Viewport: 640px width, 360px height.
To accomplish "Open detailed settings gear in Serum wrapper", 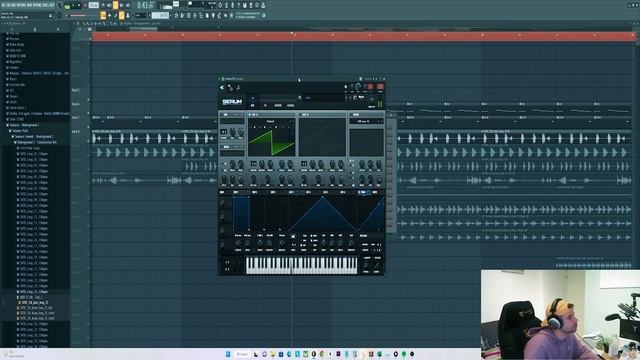I will pos(230,88).
